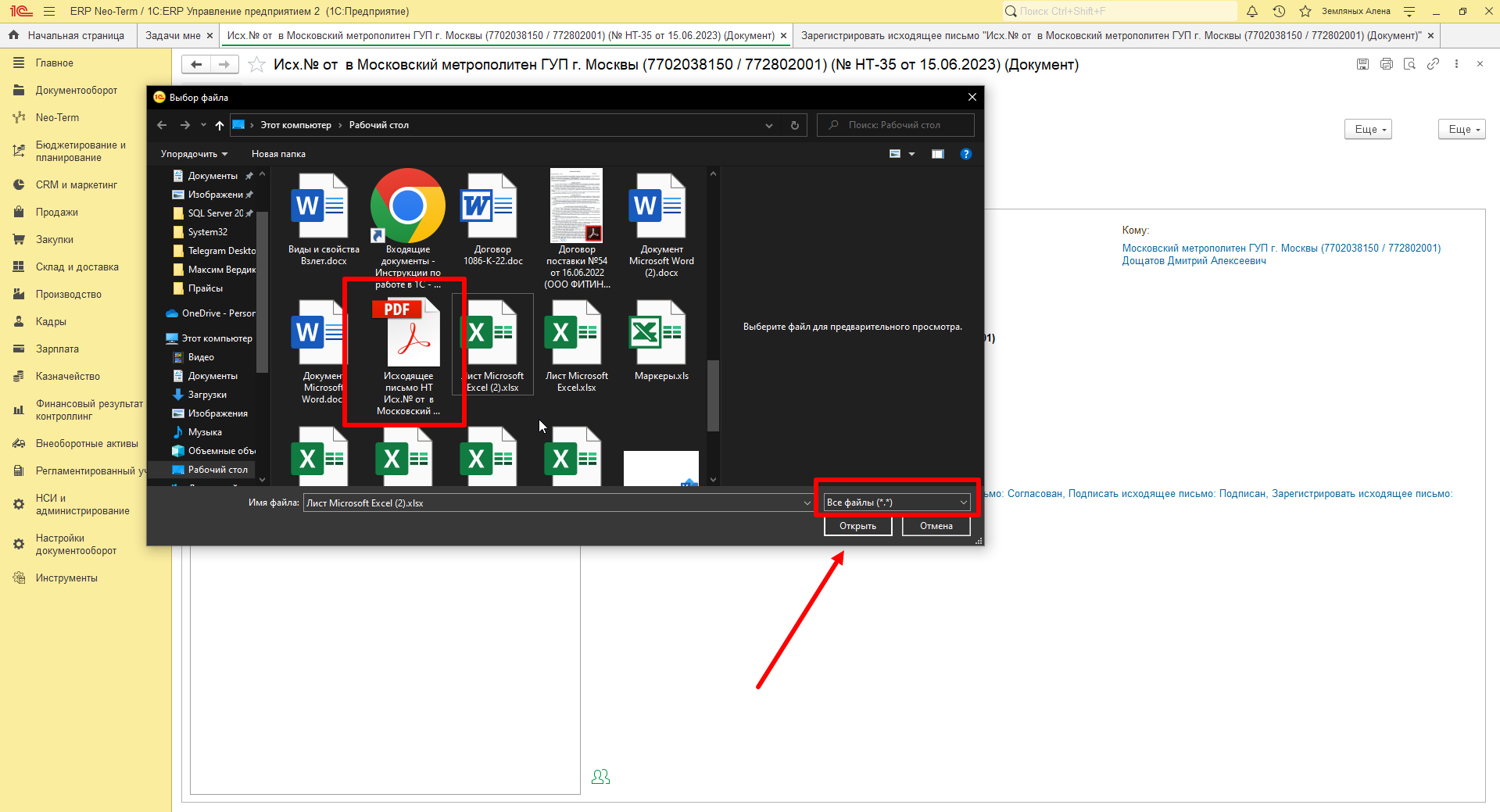The image size is (1500, 812).
Task: Select Рабочий стол in the navigation tree
Action: pos(211,470)
